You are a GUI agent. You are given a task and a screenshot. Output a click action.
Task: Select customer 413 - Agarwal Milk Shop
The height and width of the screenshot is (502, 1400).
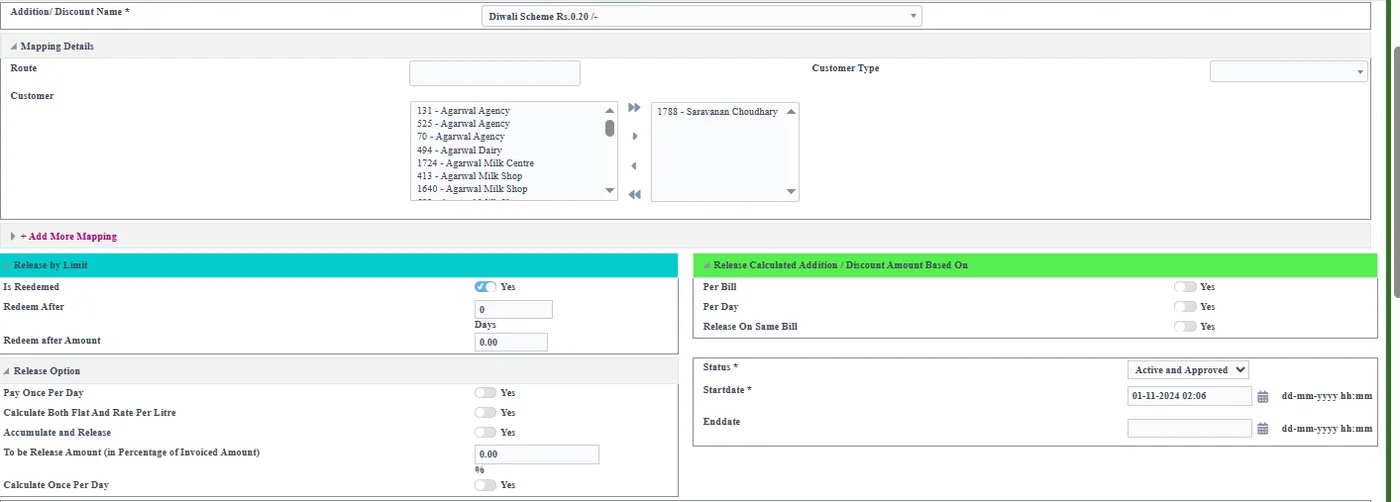472,176
